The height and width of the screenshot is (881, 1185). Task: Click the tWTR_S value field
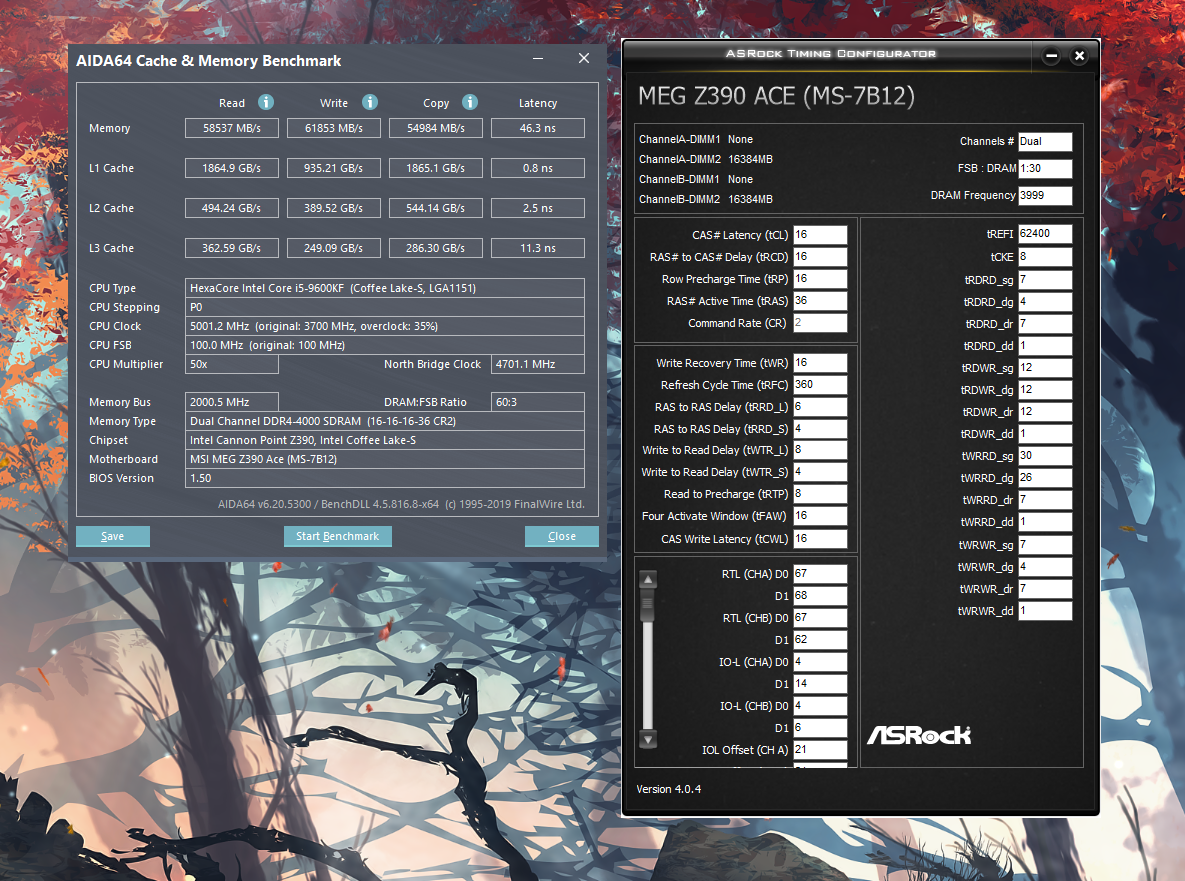point(820,472)
